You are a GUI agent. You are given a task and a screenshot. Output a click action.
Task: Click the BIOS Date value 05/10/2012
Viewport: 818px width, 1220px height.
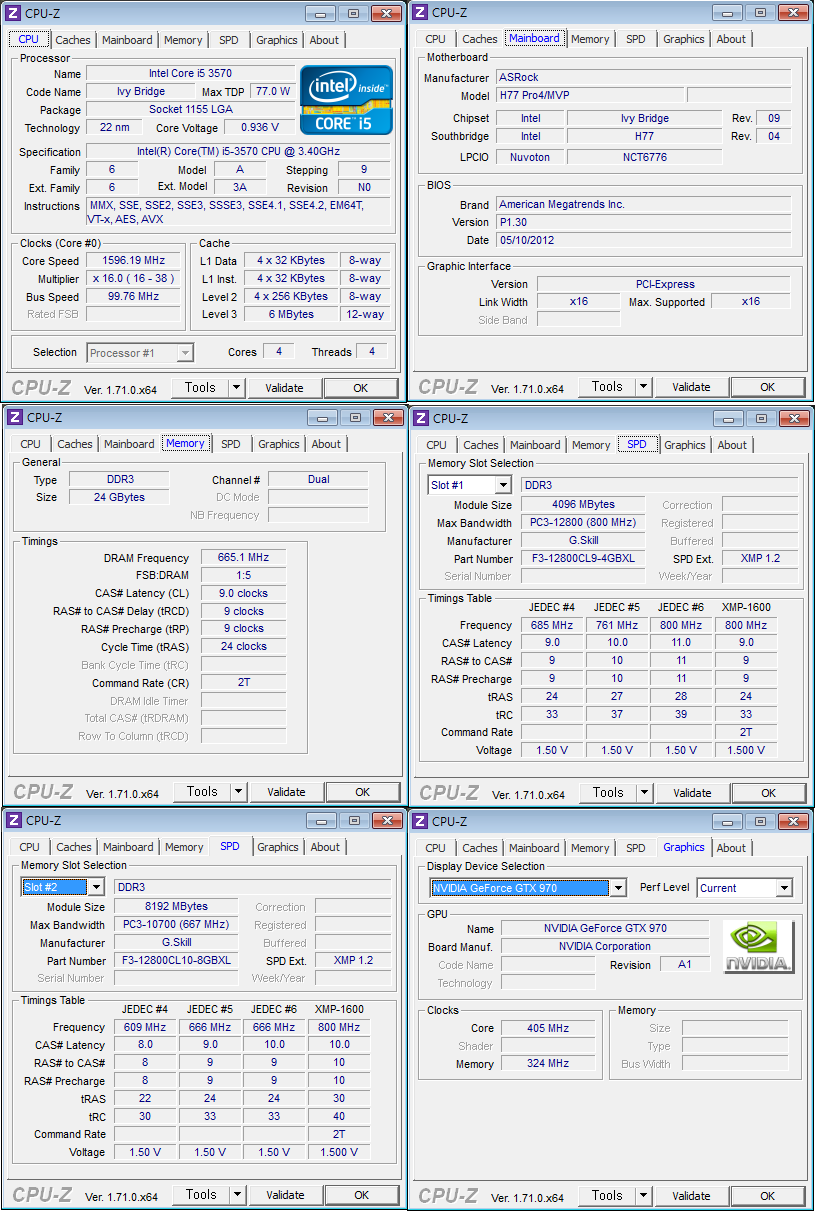pyautogui.click(x=643, y=240)
